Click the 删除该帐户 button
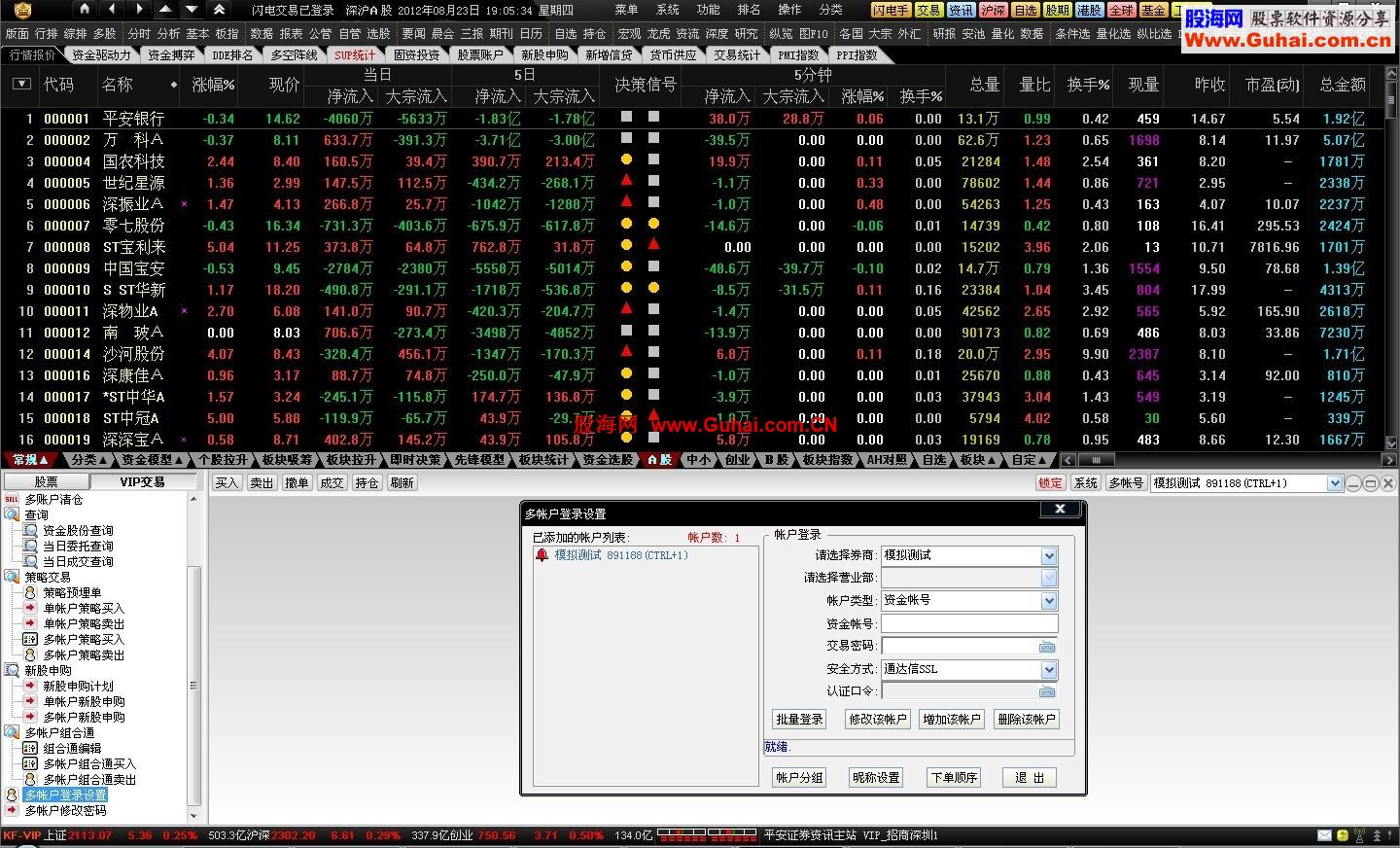1400x848 pixels. [1027, 720]
